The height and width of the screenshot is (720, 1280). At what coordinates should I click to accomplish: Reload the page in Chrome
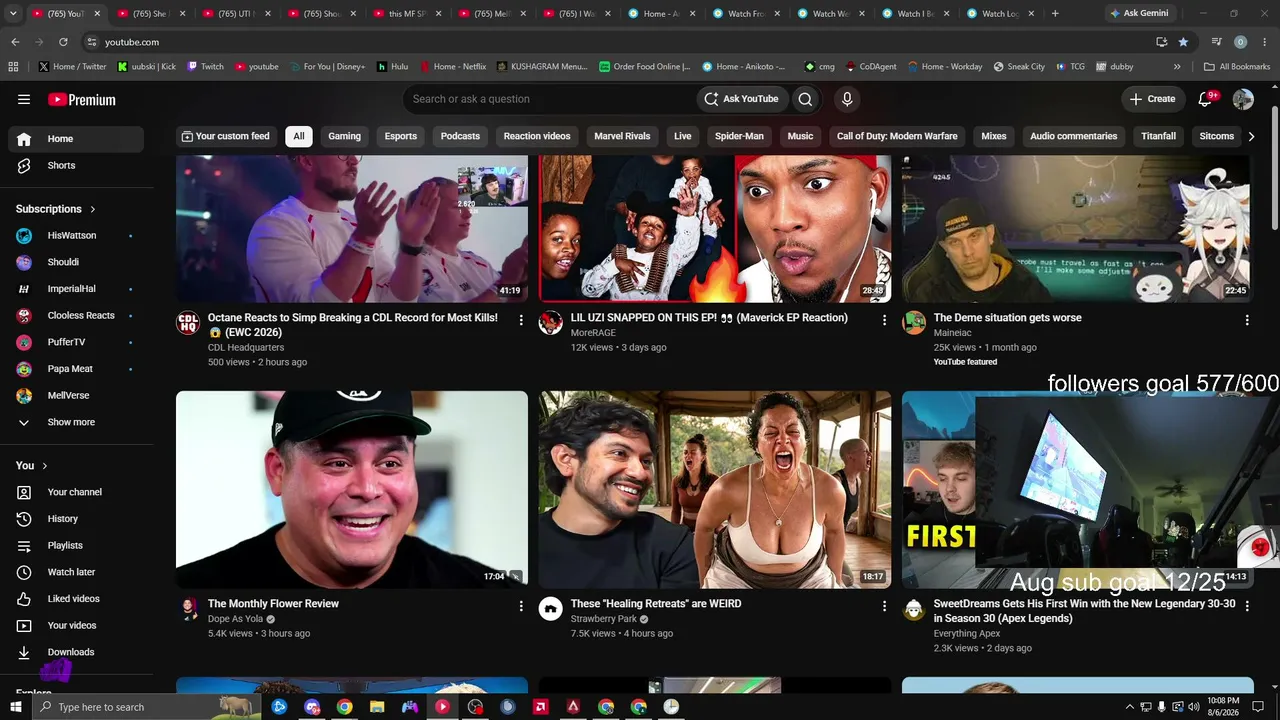coord(63,42)
